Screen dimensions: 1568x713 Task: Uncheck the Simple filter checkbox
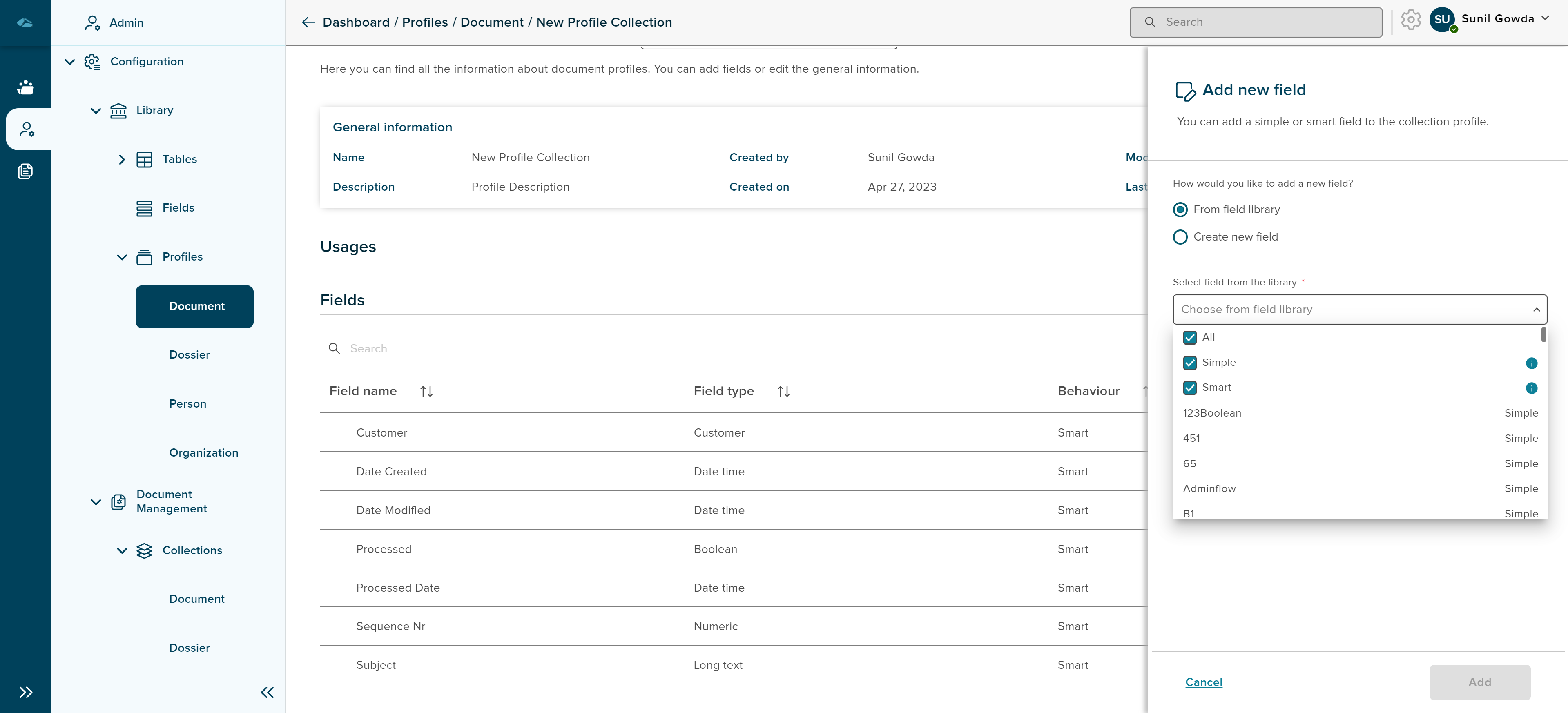click(x=1189, y=363)
